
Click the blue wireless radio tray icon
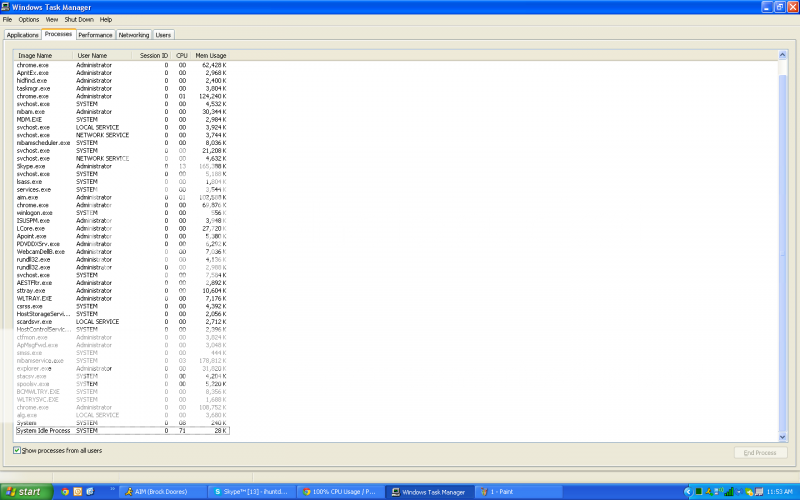coord(739,492)
